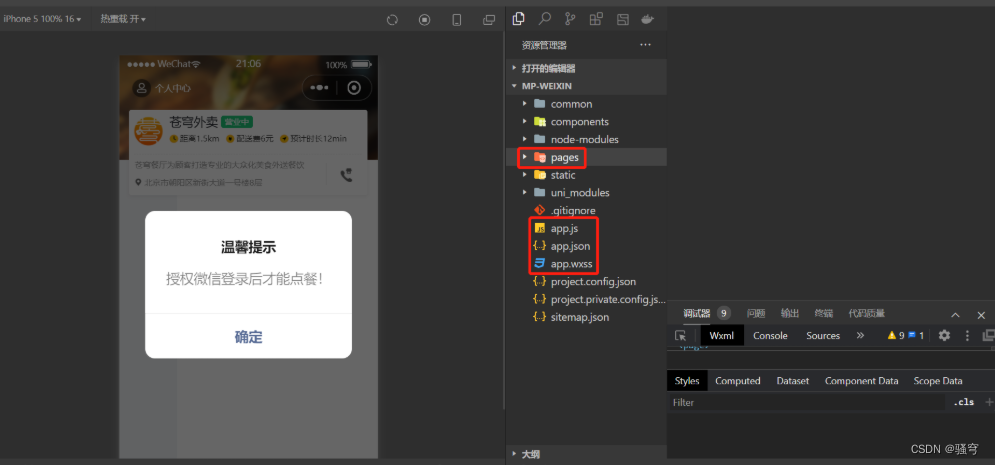995x465 pixels.
Task: Open the iPhone 5 device dropdown
Action: (42, 20)
